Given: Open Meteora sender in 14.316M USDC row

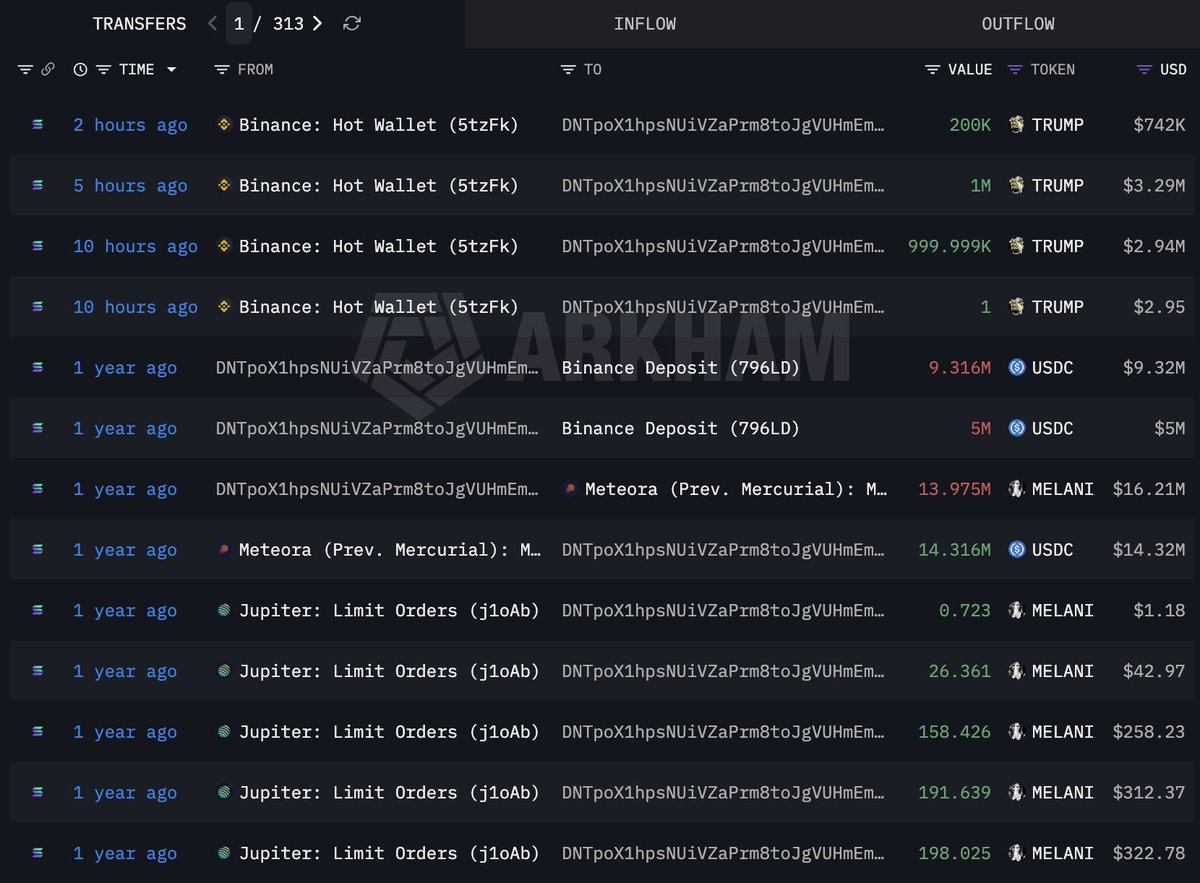Looking at the screenshot, I should click(x=390, y=550).
